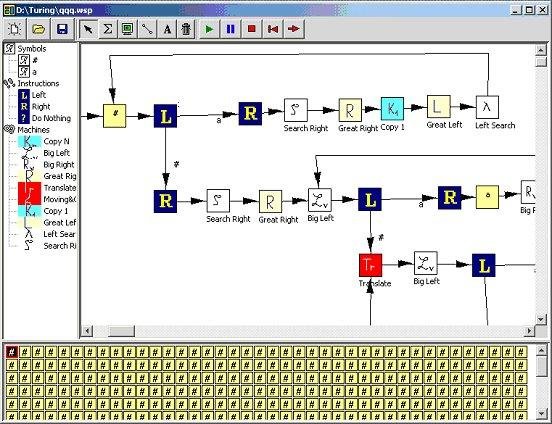Select the arrow pointer tool
The height and width of the screenshot is (424, 552).
88,29
